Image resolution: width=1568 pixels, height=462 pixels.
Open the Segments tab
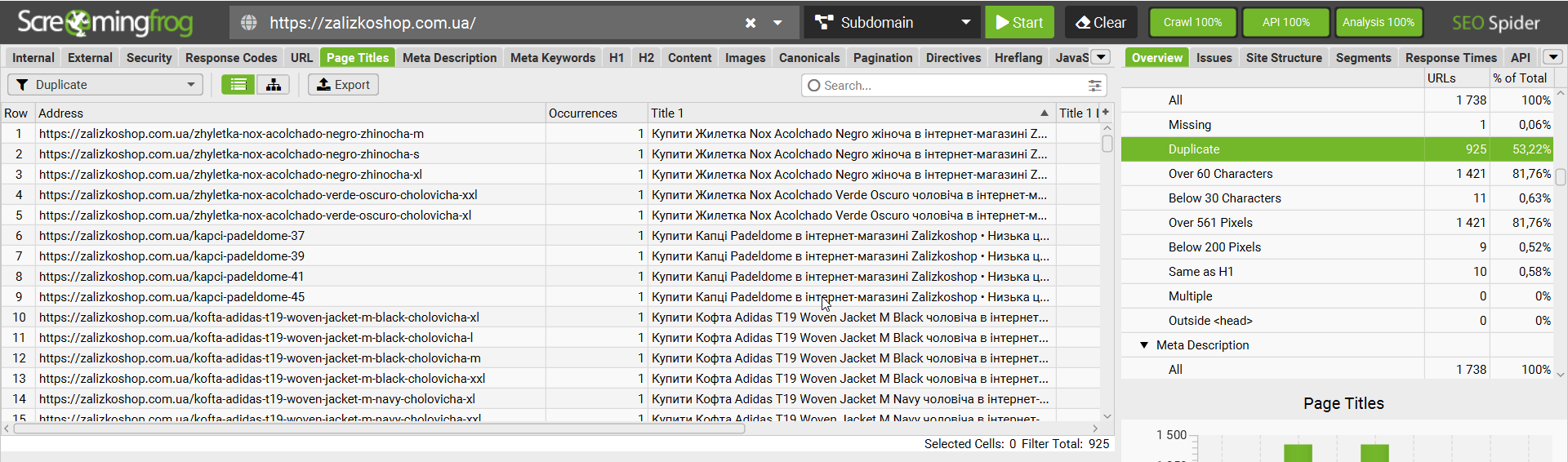[x=1363, y=58]
